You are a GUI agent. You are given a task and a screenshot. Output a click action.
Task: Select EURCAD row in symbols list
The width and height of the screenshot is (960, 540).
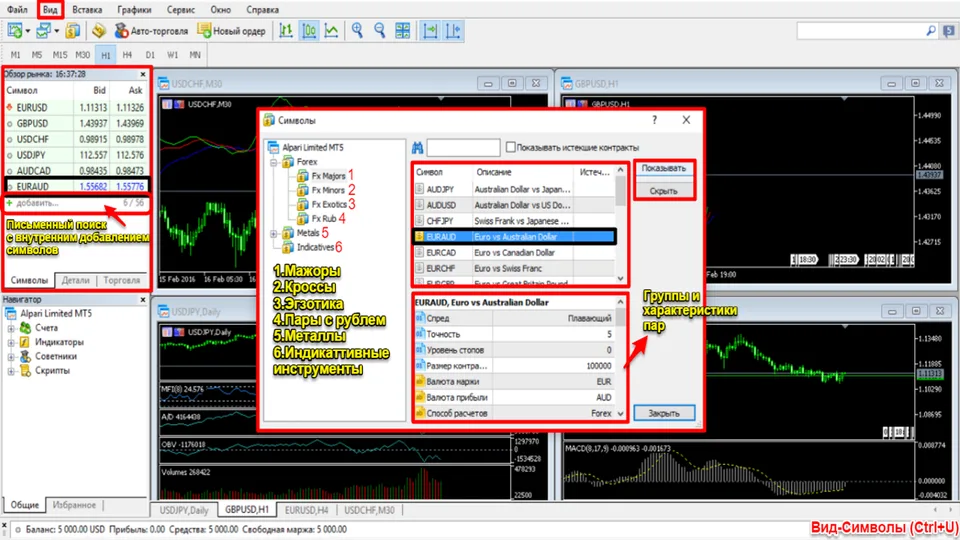point(514,252)
